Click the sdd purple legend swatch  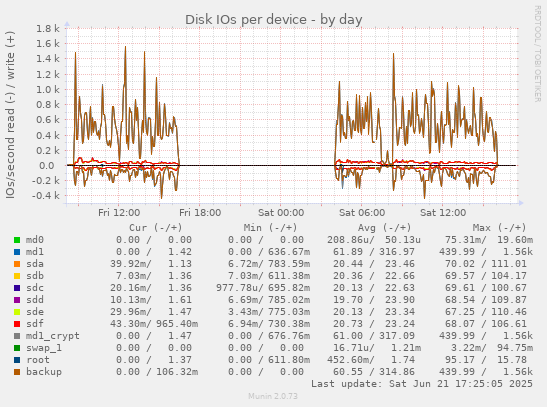click(x=17, y=300)
